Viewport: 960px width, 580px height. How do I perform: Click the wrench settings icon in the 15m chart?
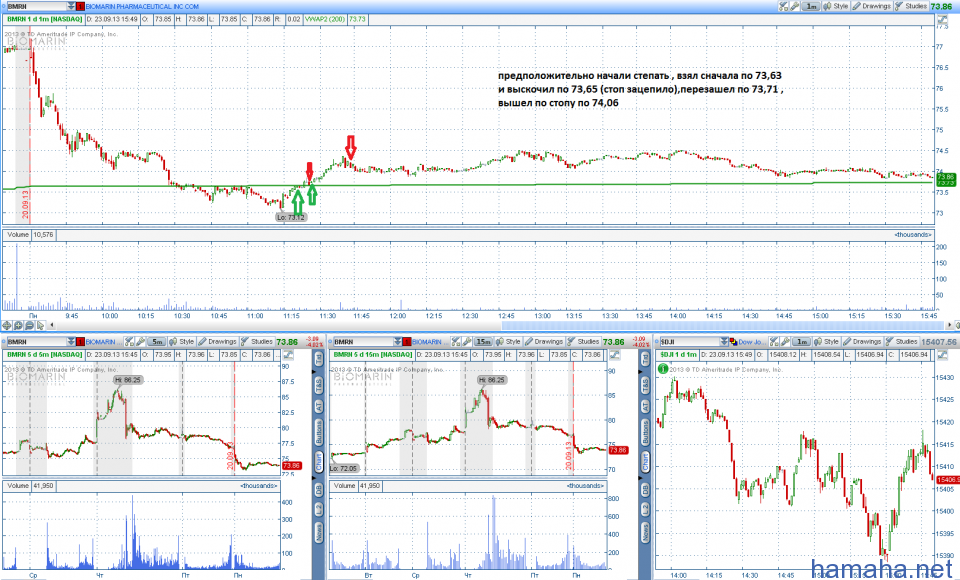467,342
